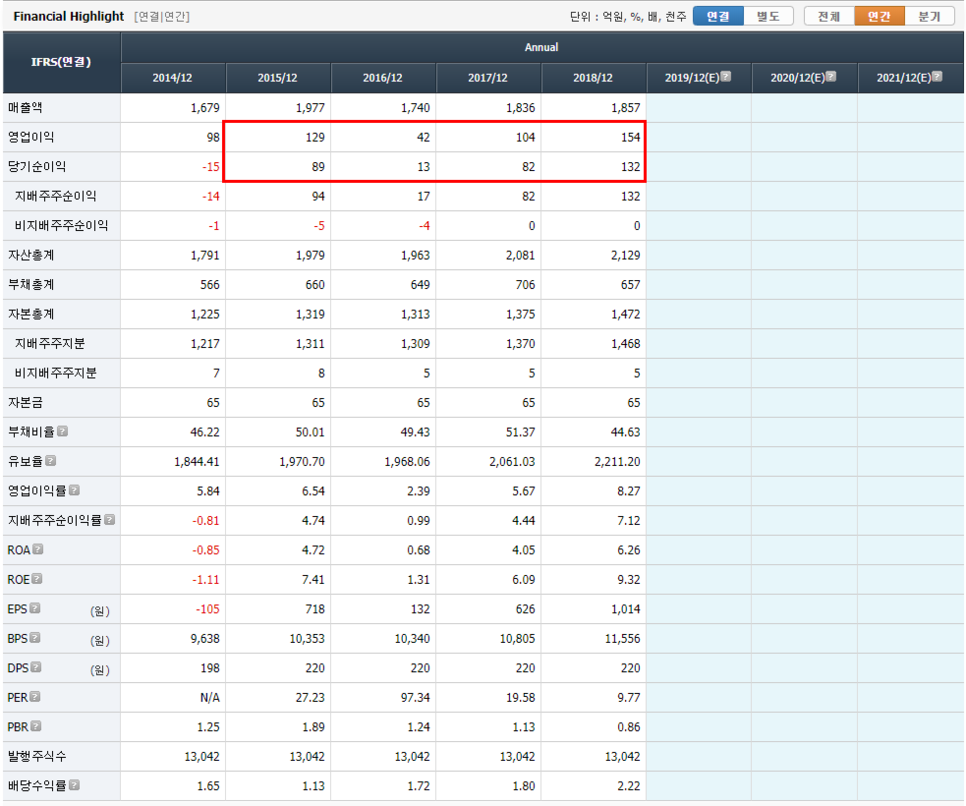
Task: Click the 배당수익률 value 2.22
Action: pos(629,786)
